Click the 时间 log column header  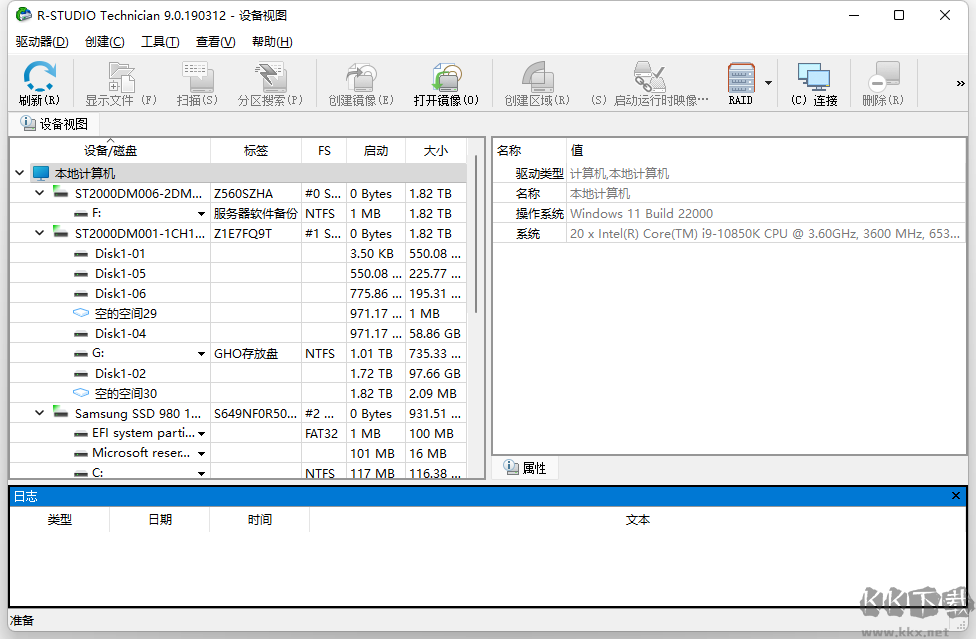click(x=260, y=520)
